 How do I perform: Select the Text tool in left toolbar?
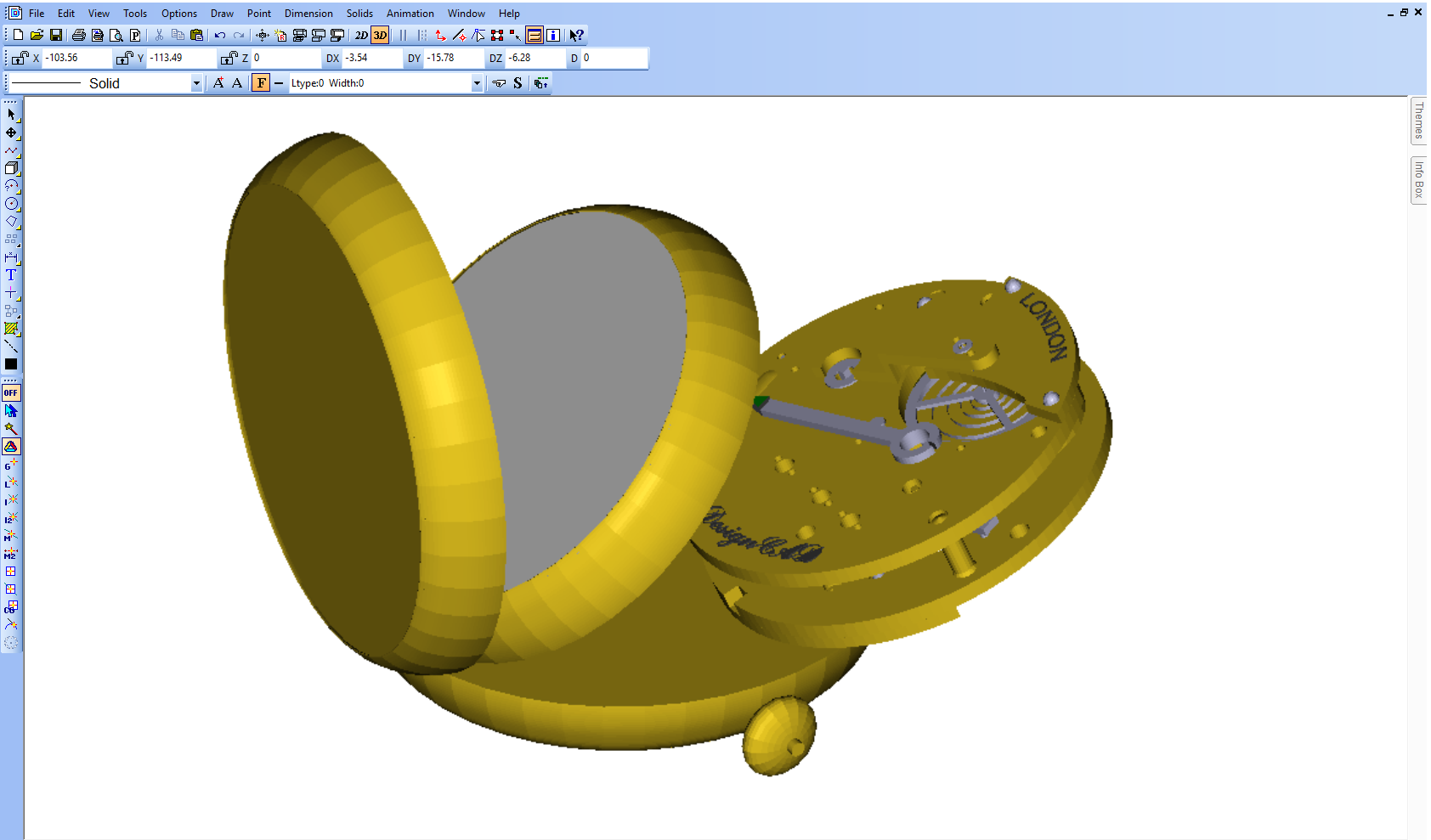click(x=11, y=275)
